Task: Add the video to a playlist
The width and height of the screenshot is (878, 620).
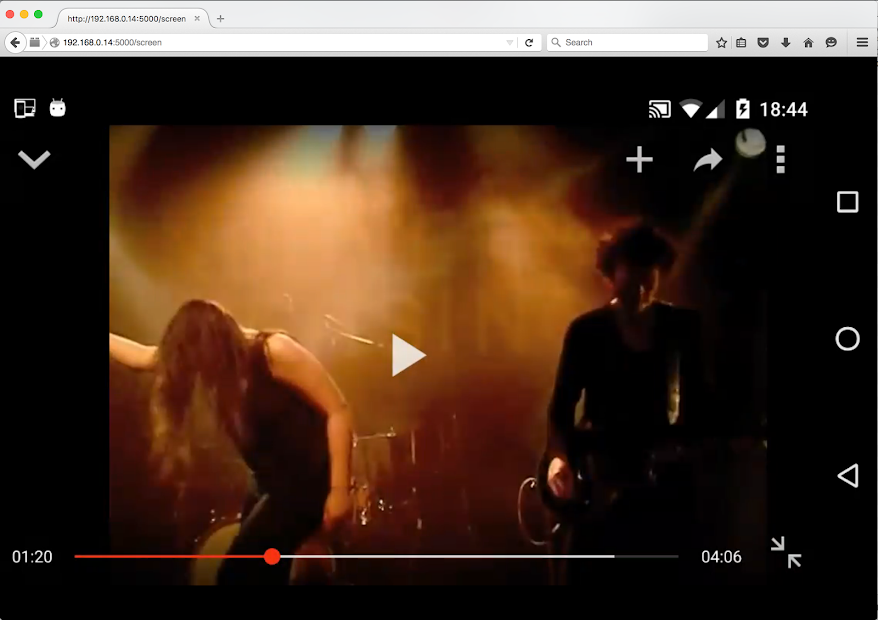Action: (639, 159)
